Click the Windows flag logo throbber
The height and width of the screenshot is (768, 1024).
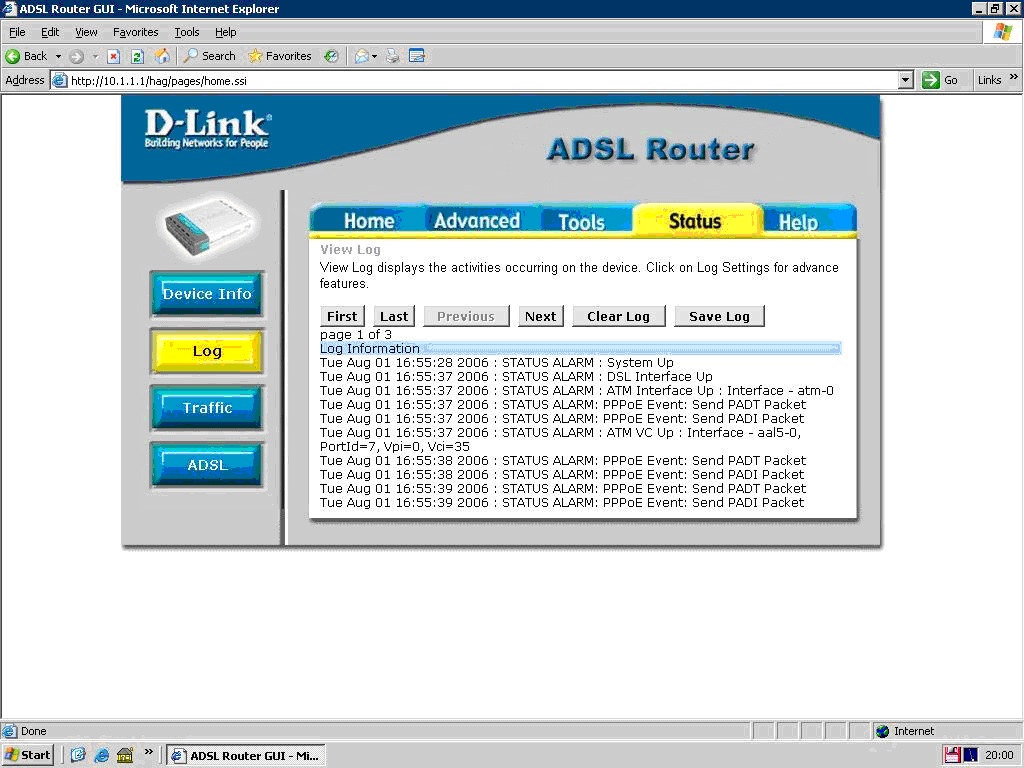pyautogui.click(x=1003, y=32)
